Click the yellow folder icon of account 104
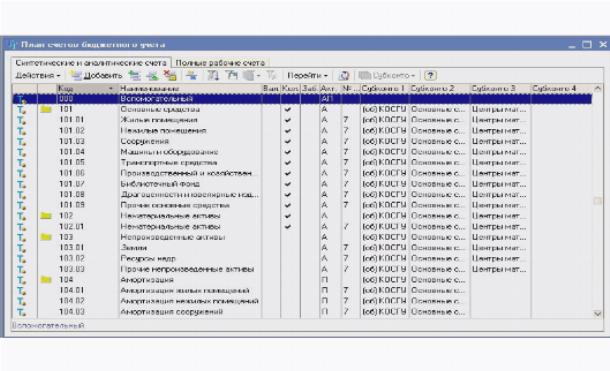610x371 pixels. (x=46, y=280)
